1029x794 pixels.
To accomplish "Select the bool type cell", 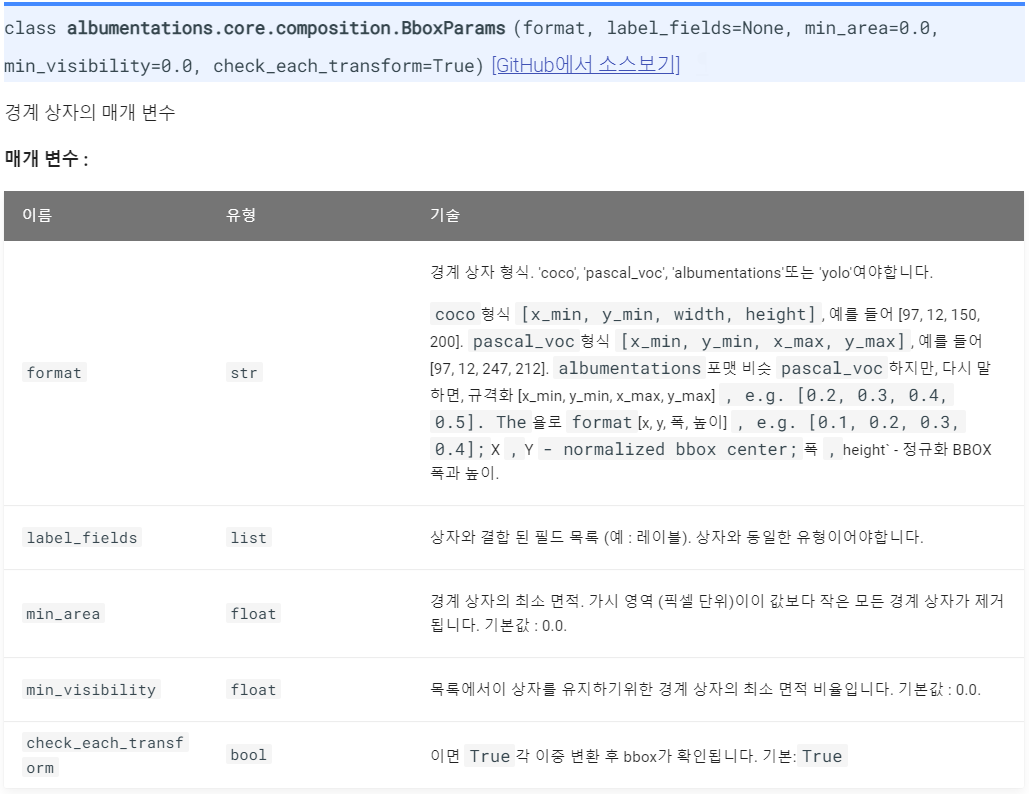I will click(249, 755).
